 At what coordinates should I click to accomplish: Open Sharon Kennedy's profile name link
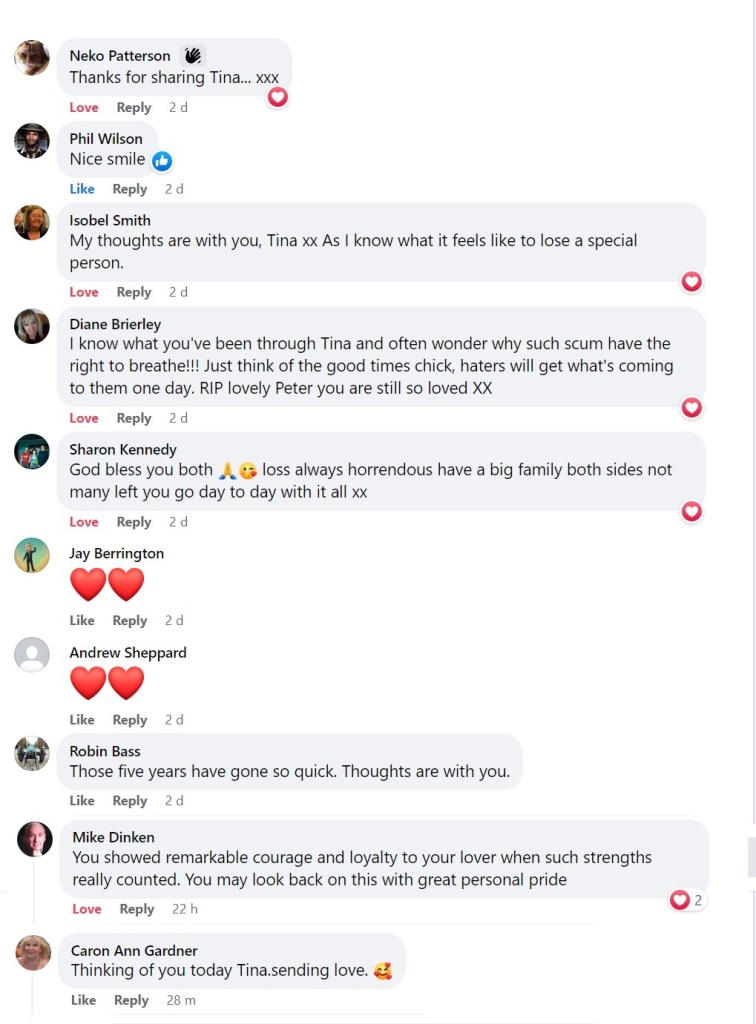(x=123, y=449)
